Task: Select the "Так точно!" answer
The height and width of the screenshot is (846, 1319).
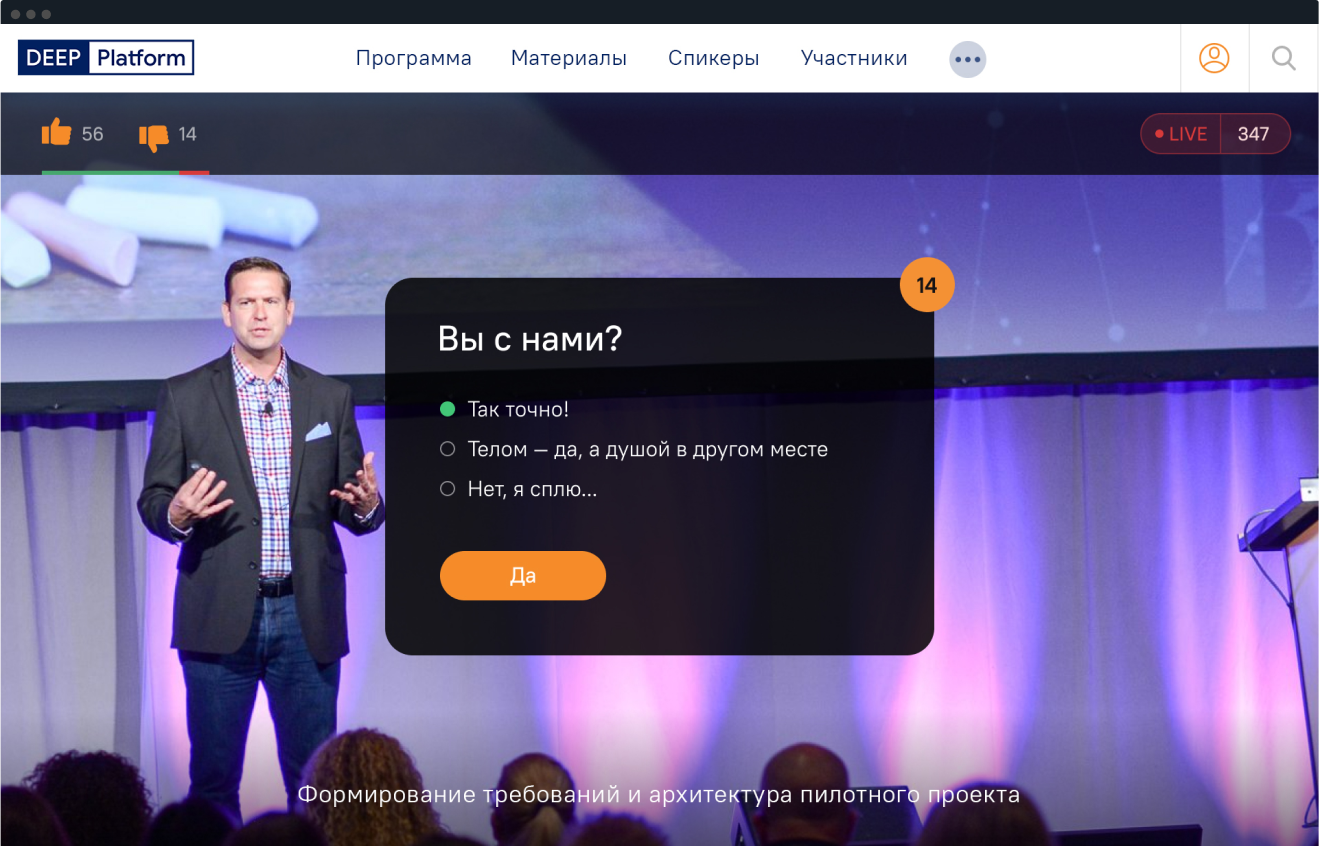Action: coord(504,409)
